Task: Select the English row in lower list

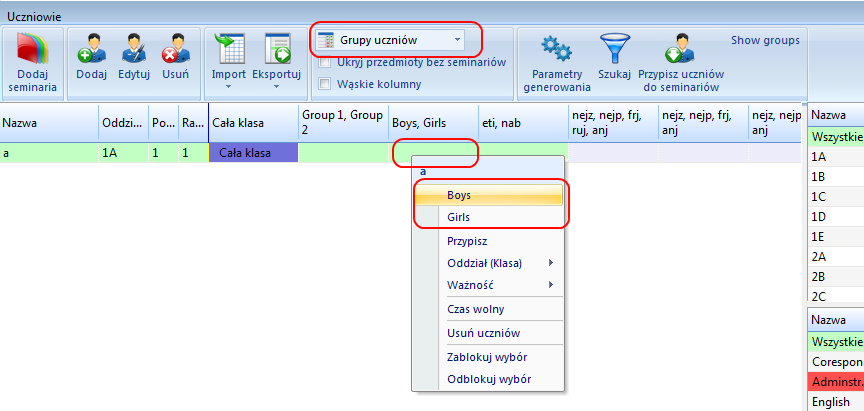Action: tap(836, 402)
